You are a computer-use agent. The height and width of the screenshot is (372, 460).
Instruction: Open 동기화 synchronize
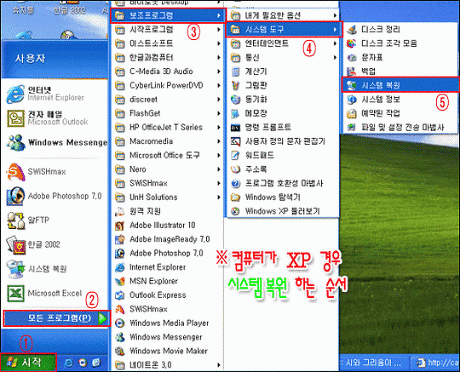[x=283, y=99]
